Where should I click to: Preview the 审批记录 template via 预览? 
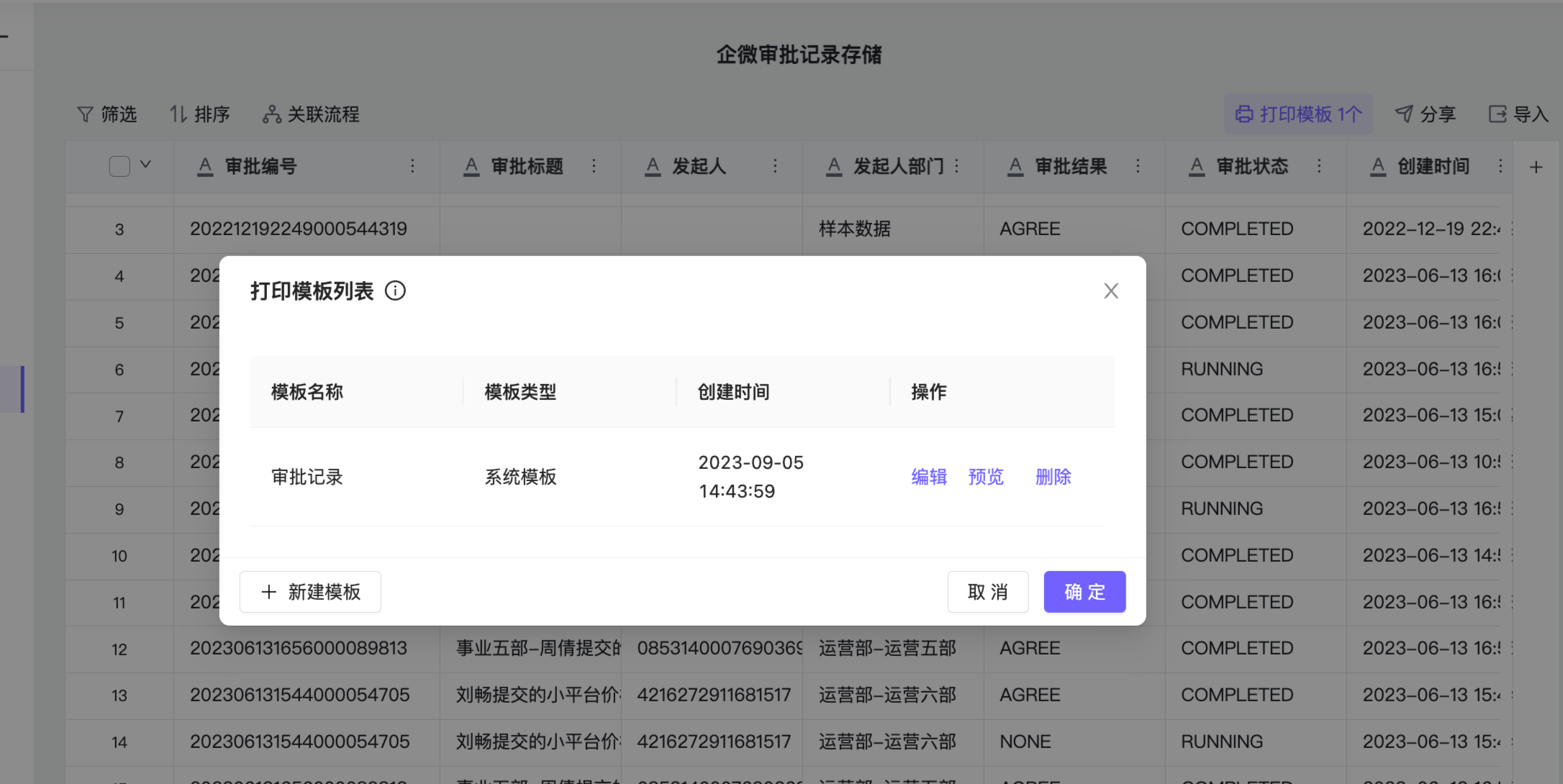986,477
